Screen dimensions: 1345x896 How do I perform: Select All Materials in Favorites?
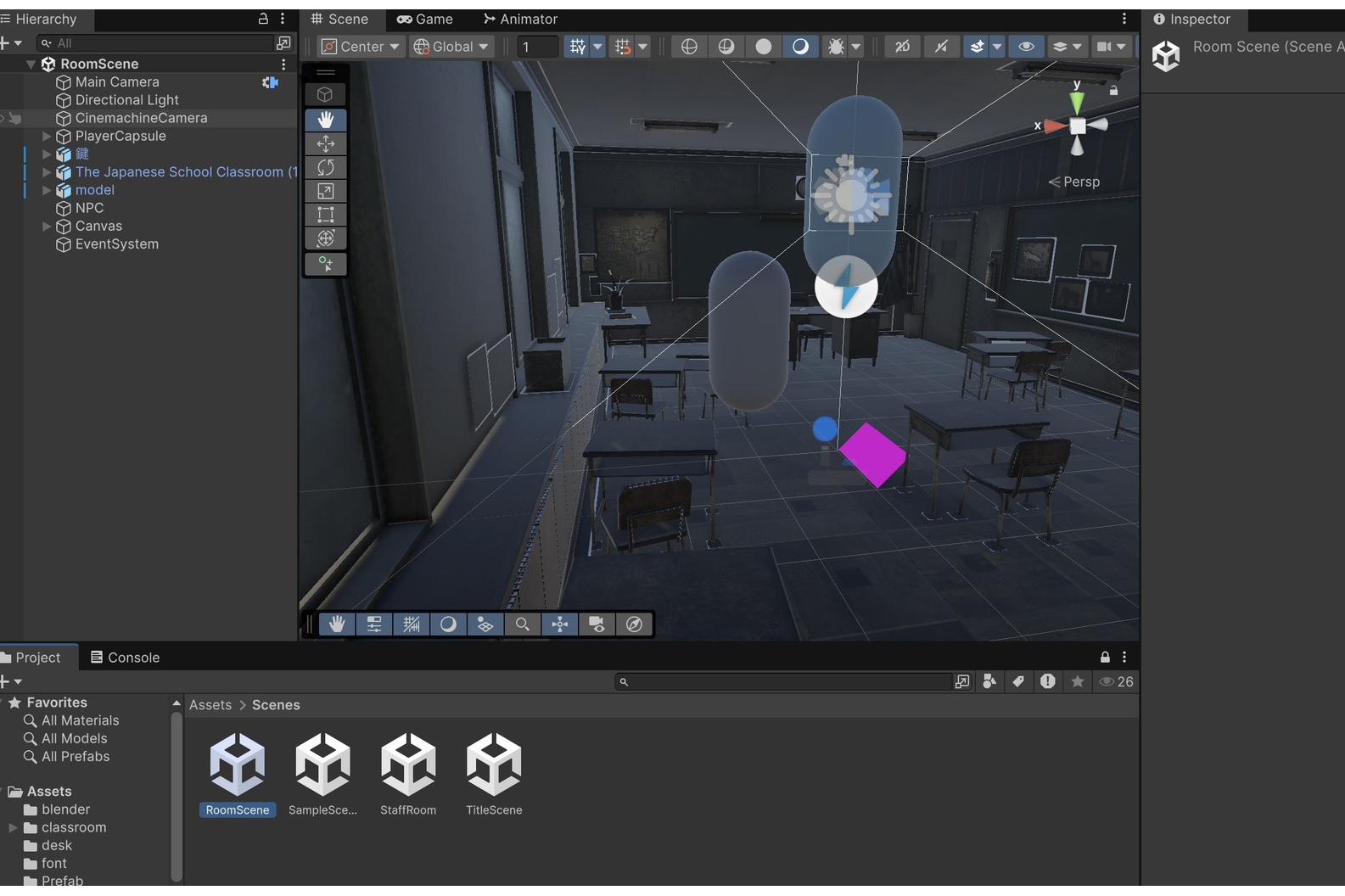point(80,720)
